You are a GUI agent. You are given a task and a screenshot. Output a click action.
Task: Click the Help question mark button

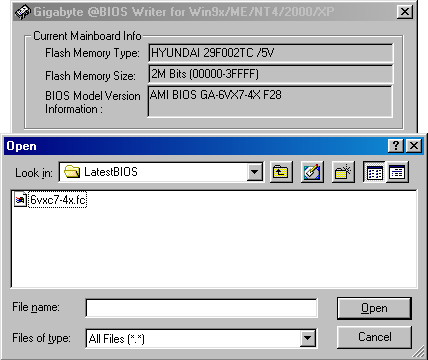396,146
